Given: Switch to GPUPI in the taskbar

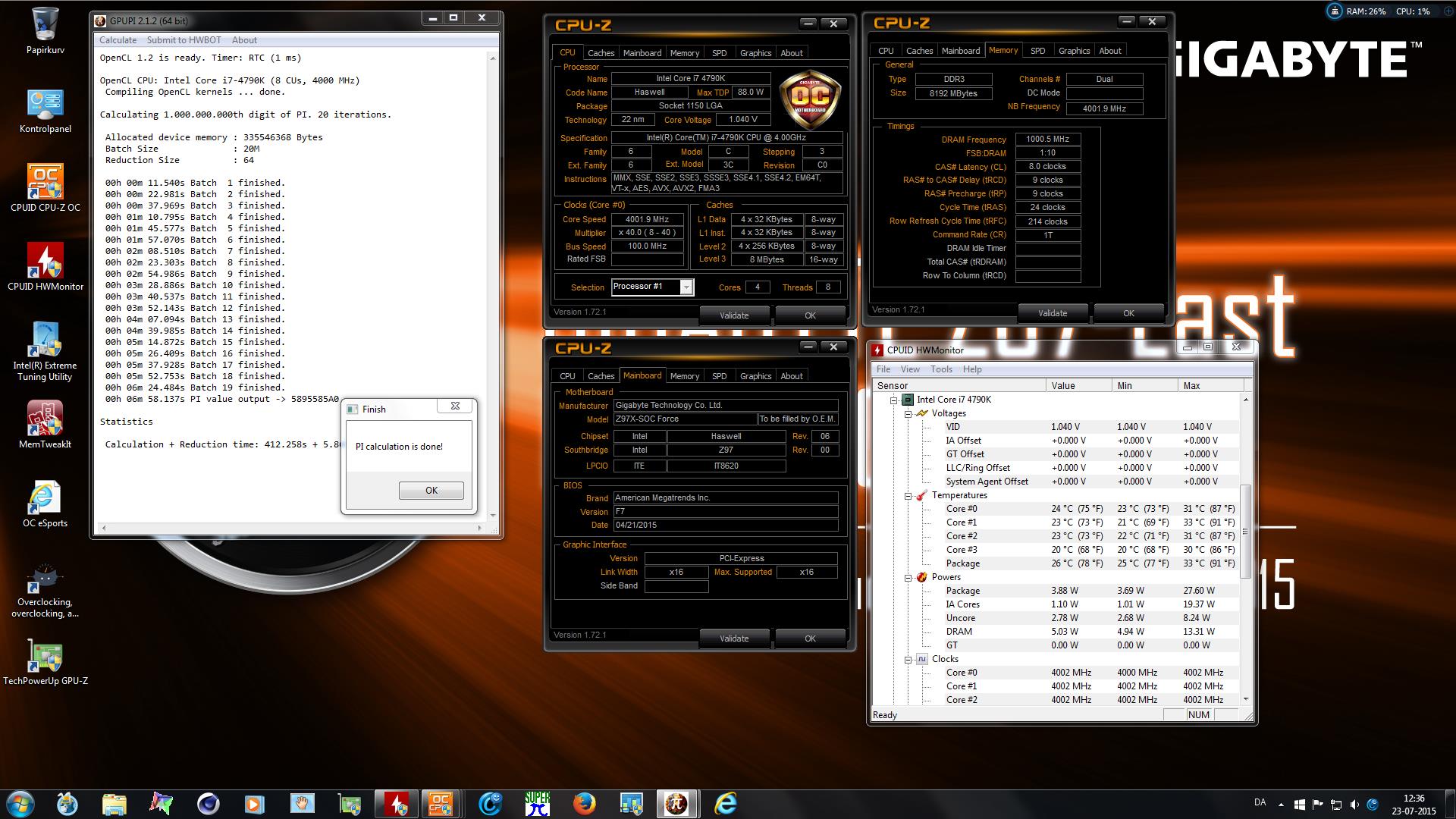Looking at the screenshot, I should pyautogui.click(x=676, y=803).
